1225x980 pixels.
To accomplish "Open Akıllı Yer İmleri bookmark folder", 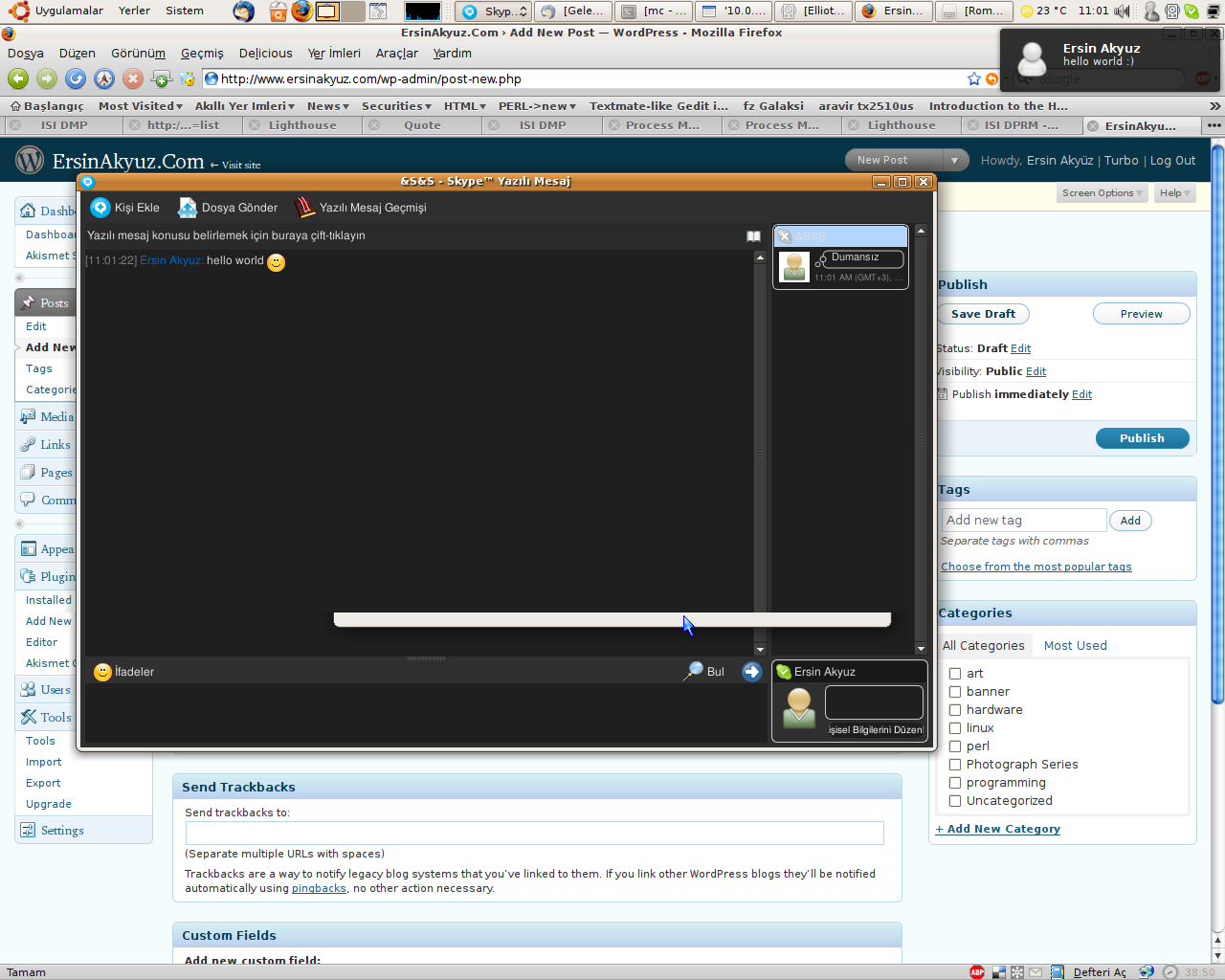I will click(244, 106).
